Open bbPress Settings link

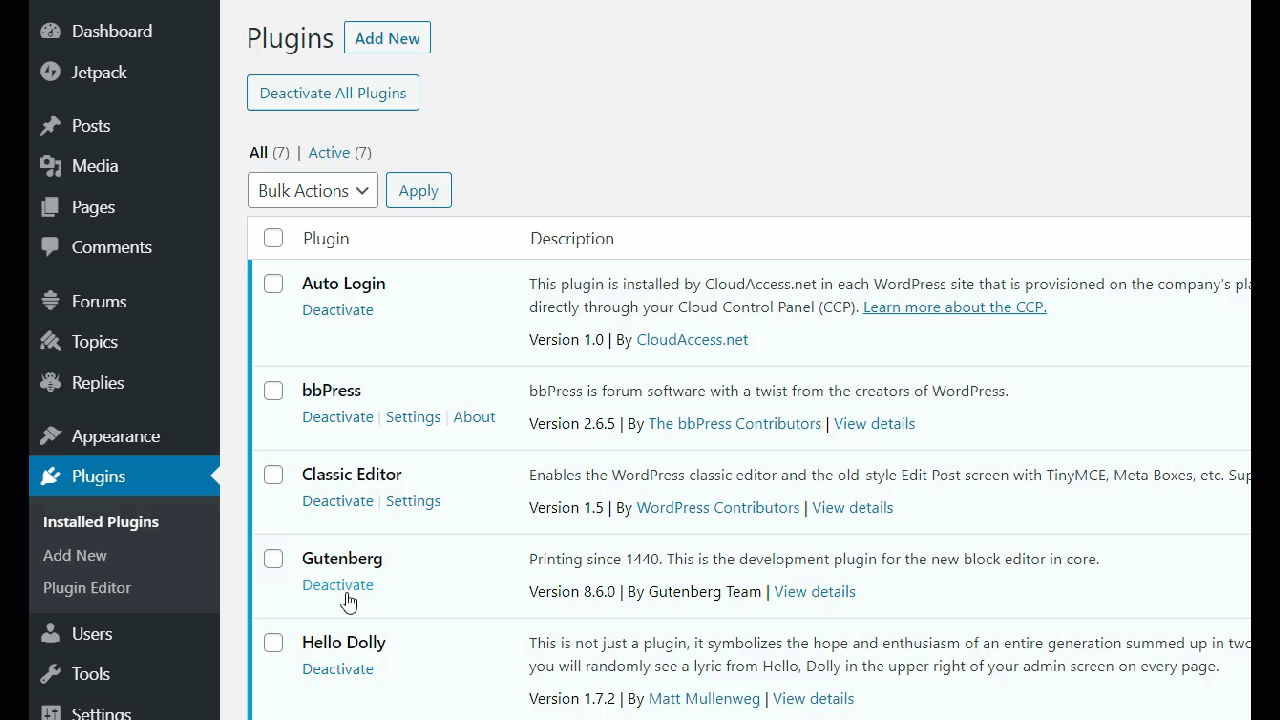(x=413, y=417)
